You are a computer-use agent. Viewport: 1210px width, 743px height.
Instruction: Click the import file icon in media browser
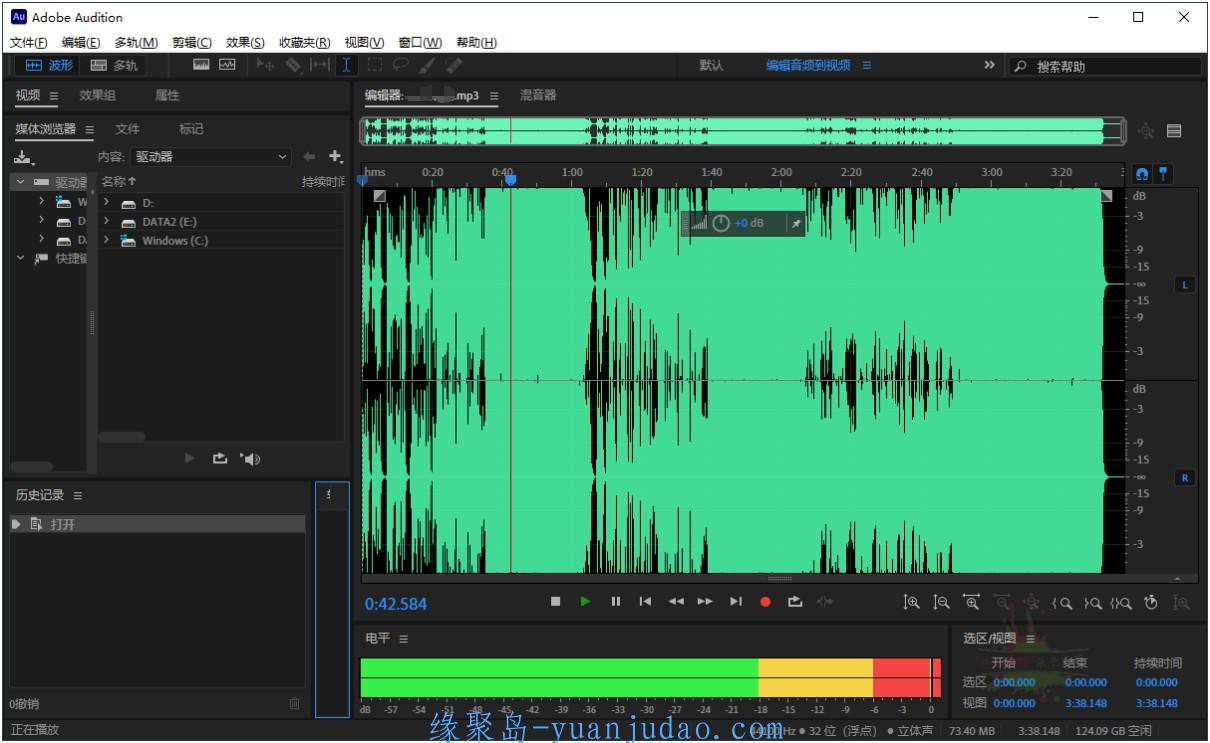pos(23,157)
